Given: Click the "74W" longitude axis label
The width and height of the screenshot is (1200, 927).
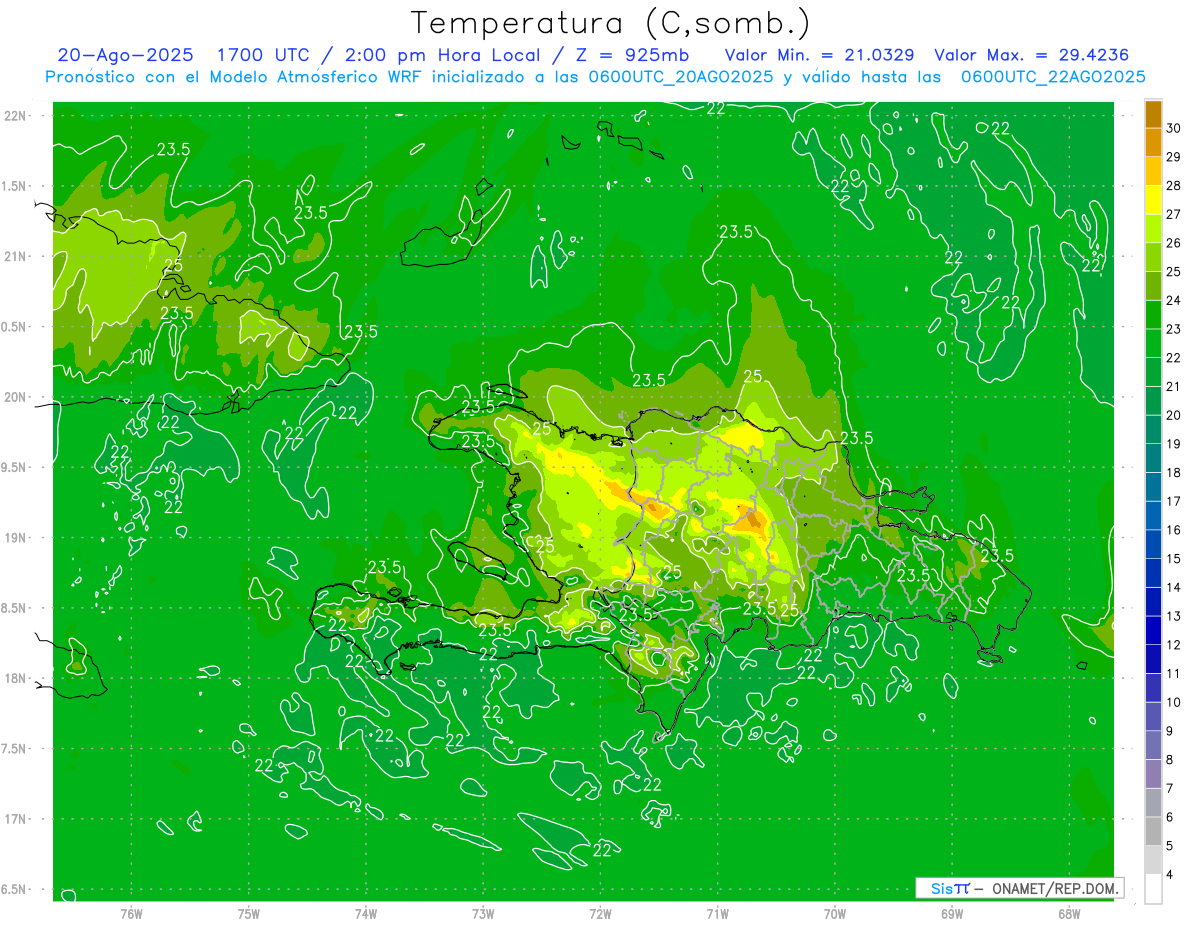Looking at the screenshot, I should point(366,914).
